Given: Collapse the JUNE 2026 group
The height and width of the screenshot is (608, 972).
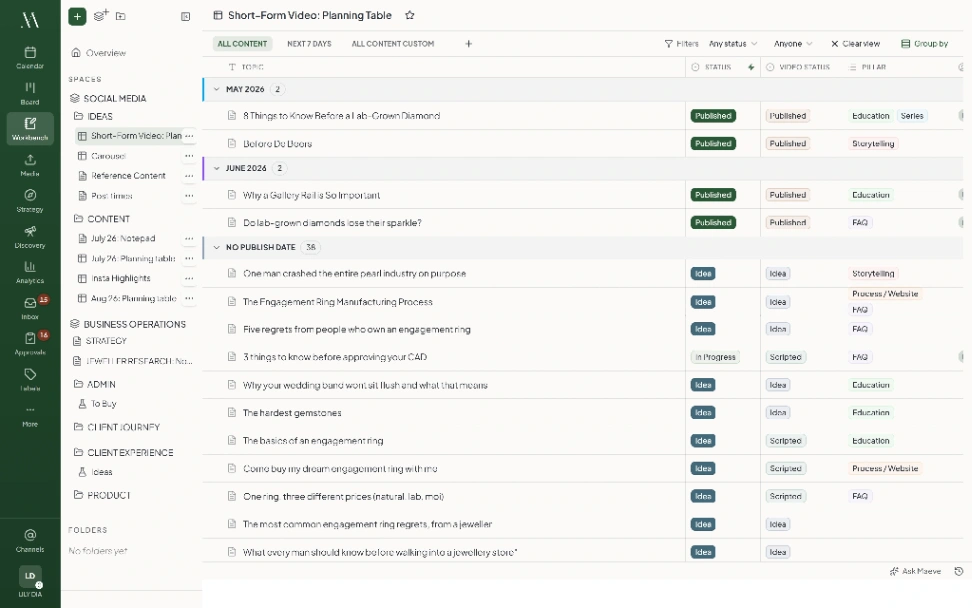Looking at the screenshot, I should click(216, 168).
